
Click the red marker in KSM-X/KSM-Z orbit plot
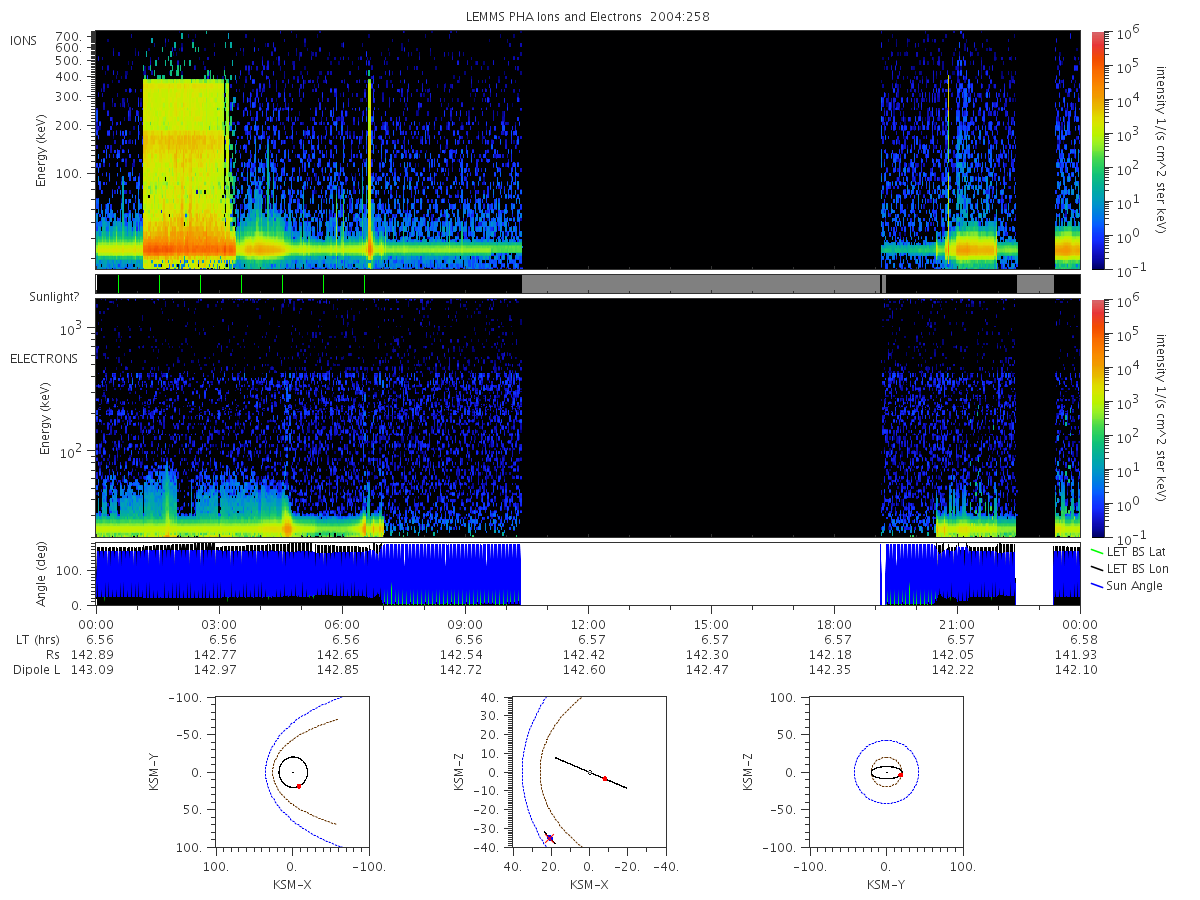(605, 778)
